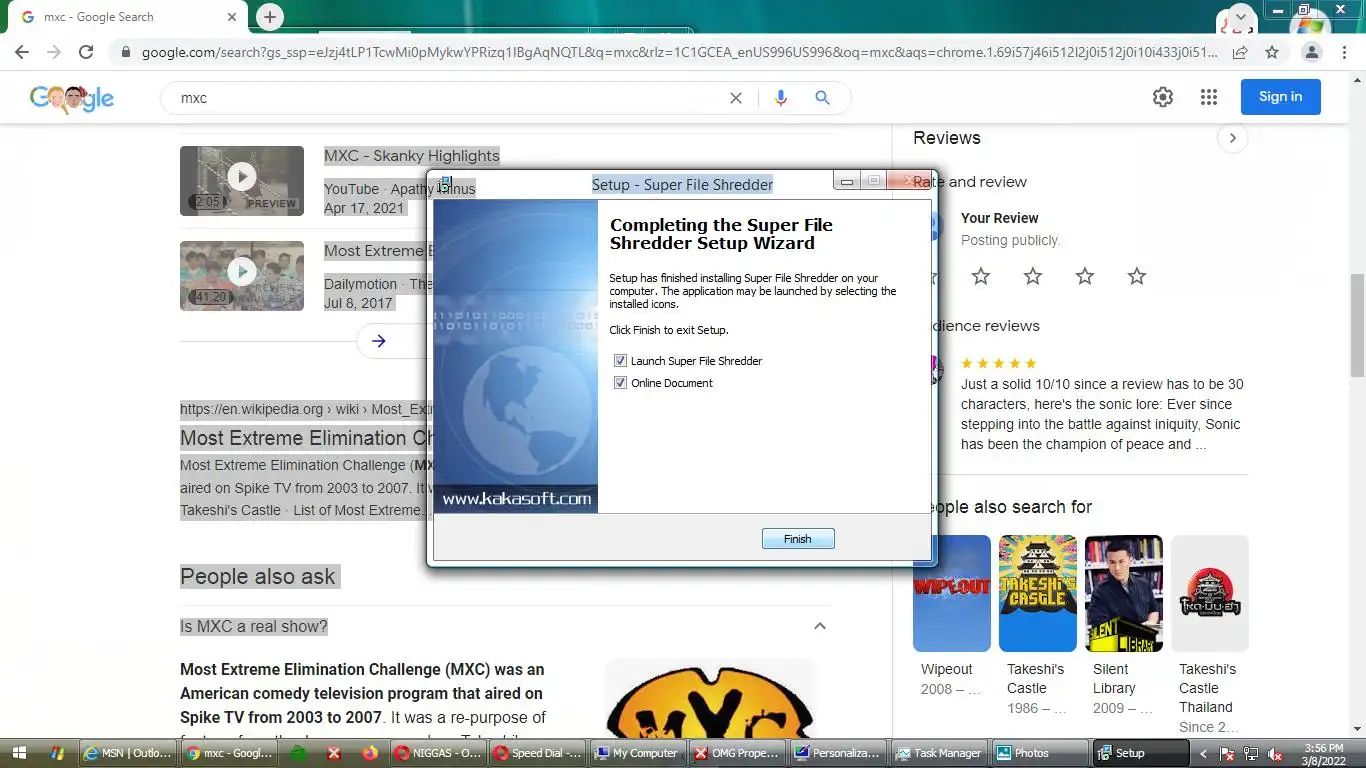The height and width of the screenshot is (768, 1366).
Task: Click the Google page vertical scrollbar
Action: (x=1357, y=325)
